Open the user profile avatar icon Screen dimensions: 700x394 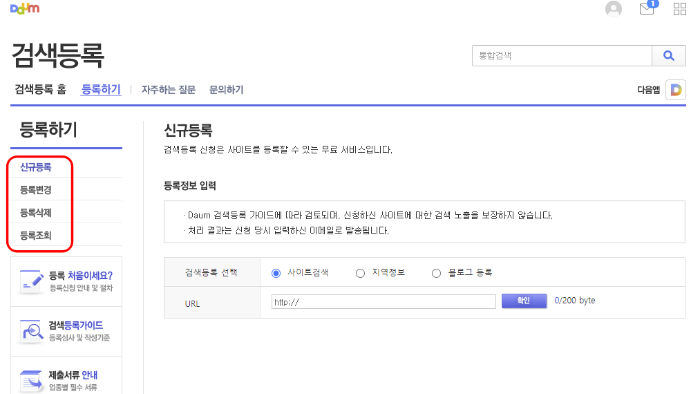613,8
